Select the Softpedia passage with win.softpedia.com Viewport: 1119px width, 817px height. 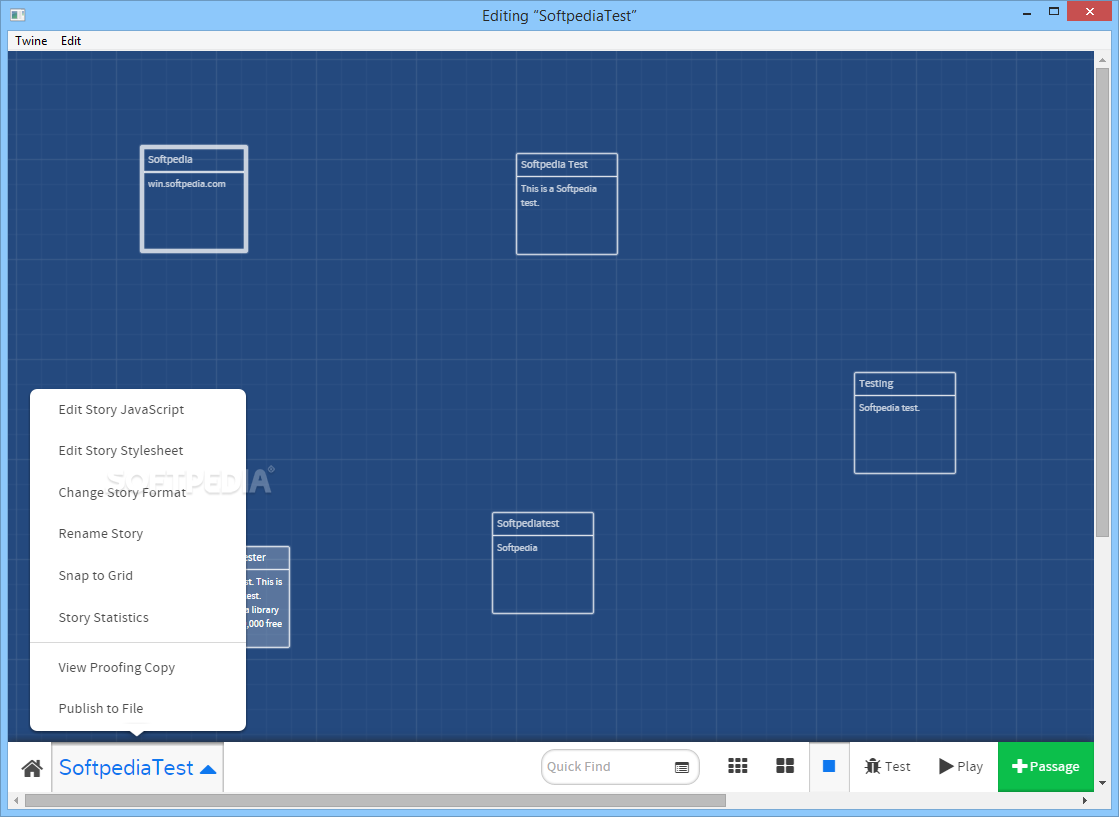194,199
